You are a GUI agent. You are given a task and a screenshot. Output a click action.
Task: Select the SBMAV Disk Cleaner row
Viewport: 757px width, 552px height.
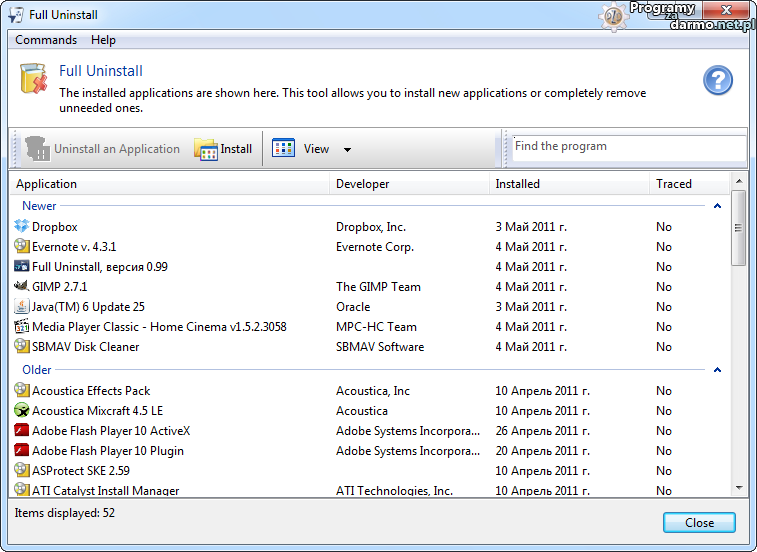86,347
